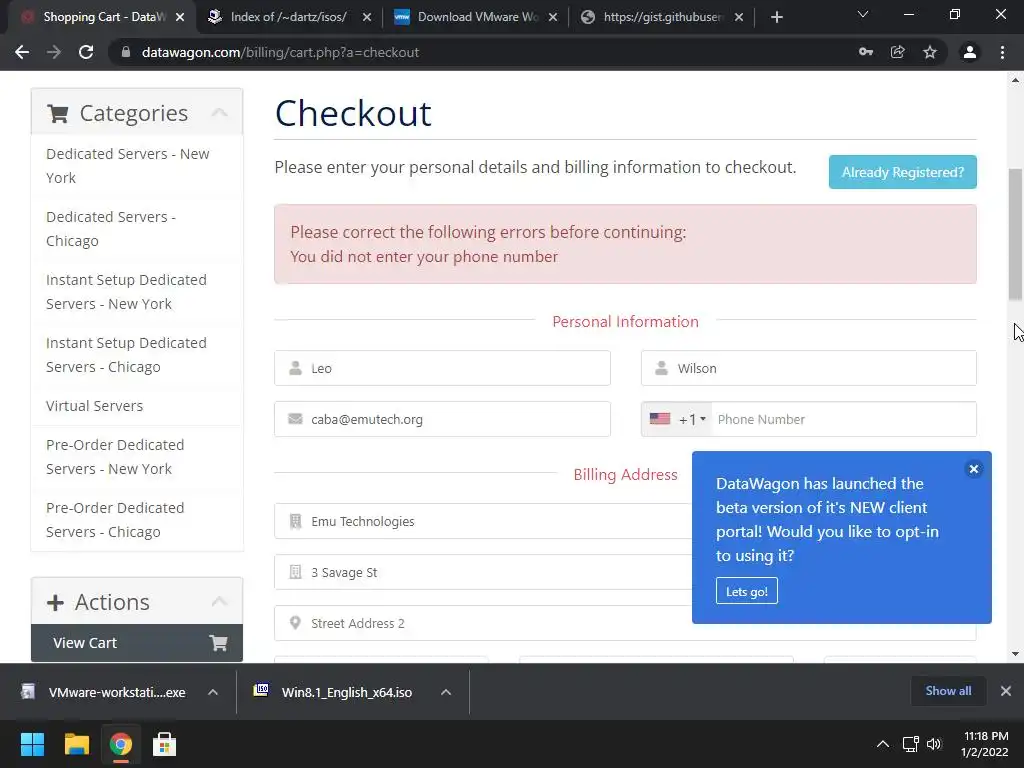Image resolution: width=1024 pixels, height=768 pixels.
Task: Close the gist.githubusercontent tab
Action: click(x=739, y=17)
